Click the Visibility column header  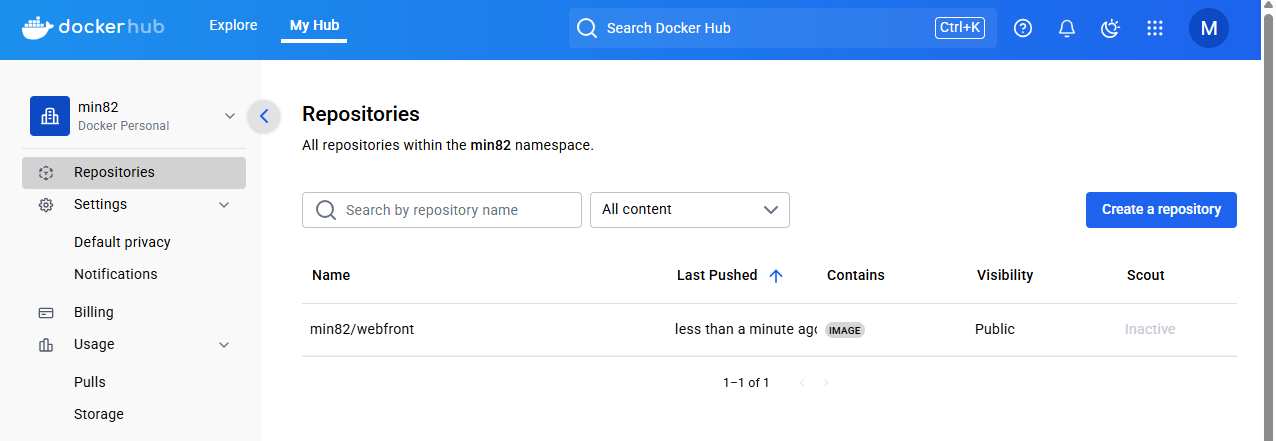(1005, 275)
